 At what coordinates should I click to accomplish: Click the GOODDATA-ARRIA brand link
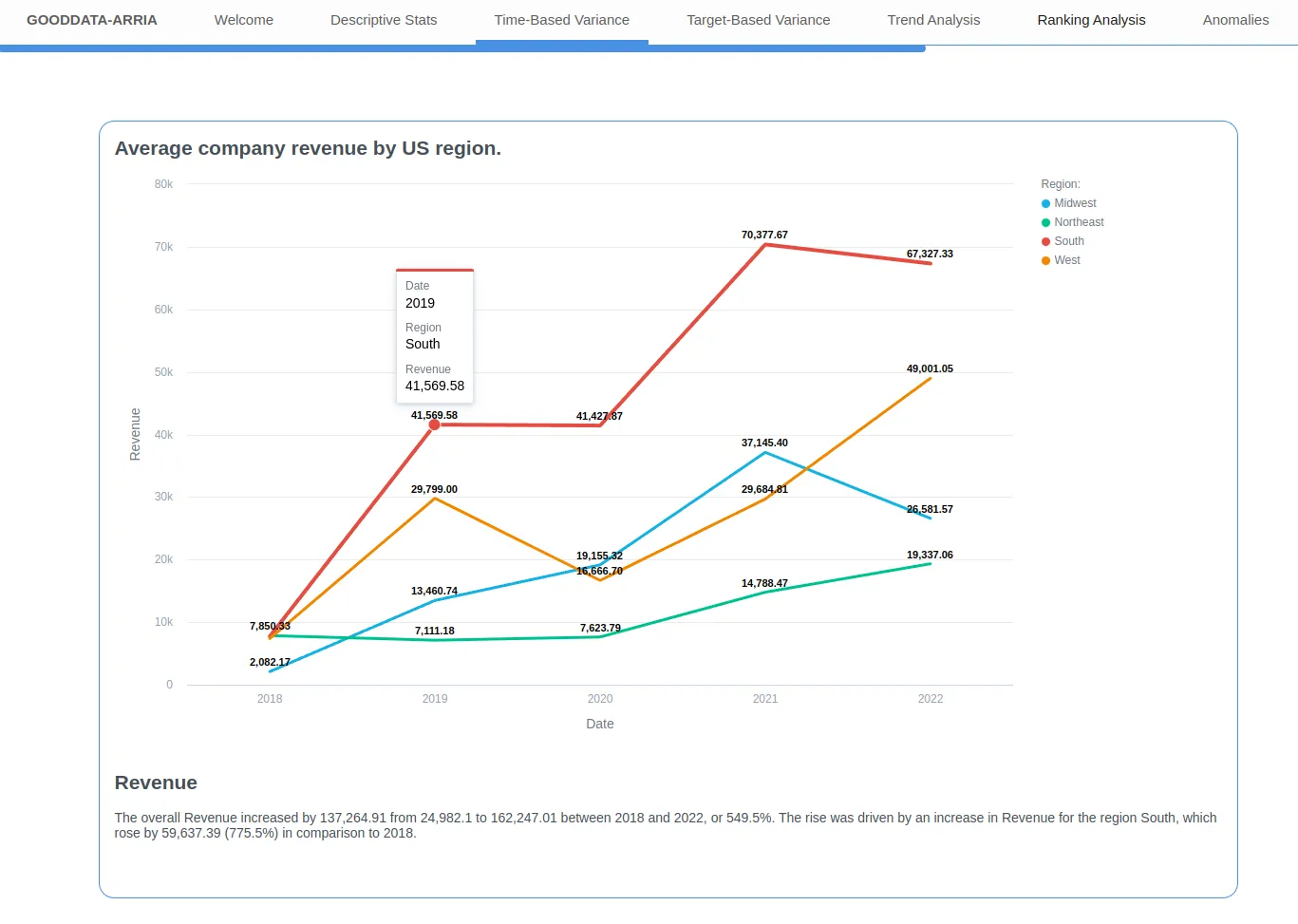point(92,20)
